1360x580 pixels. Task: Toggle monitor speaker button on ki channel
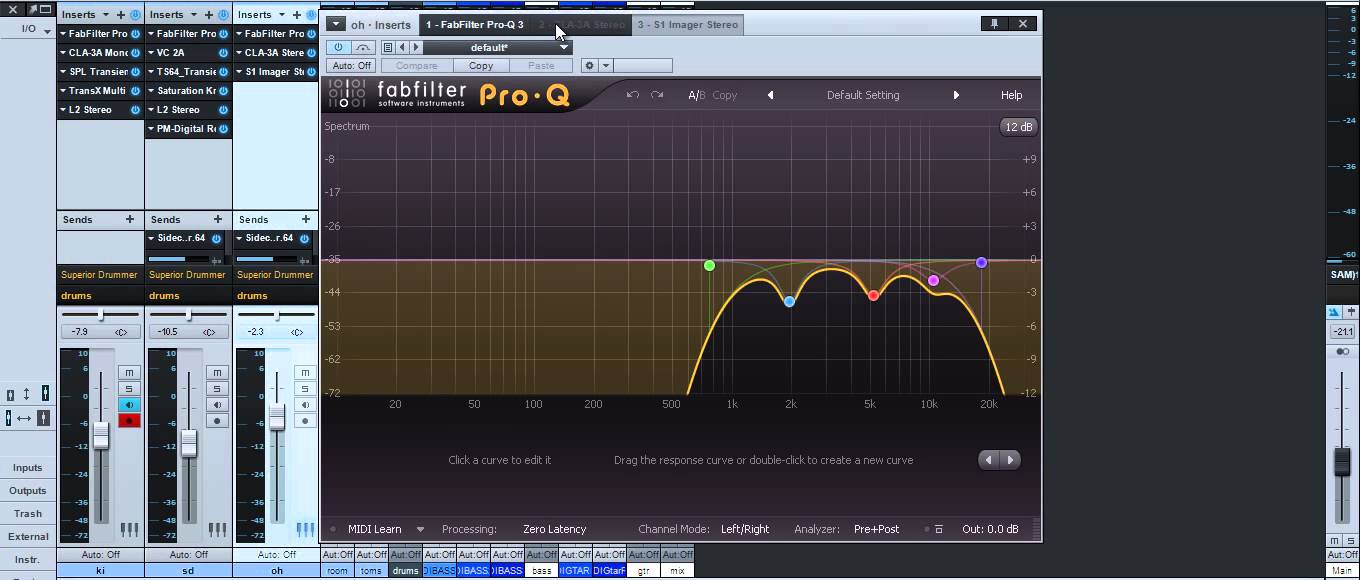[129, 405]
